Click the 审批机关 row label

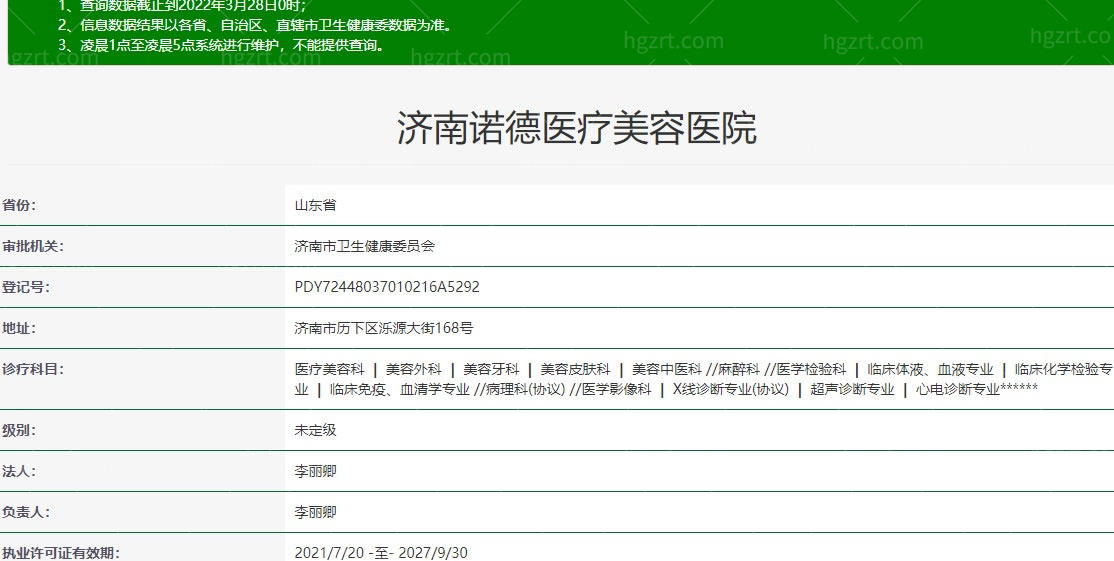32,246
